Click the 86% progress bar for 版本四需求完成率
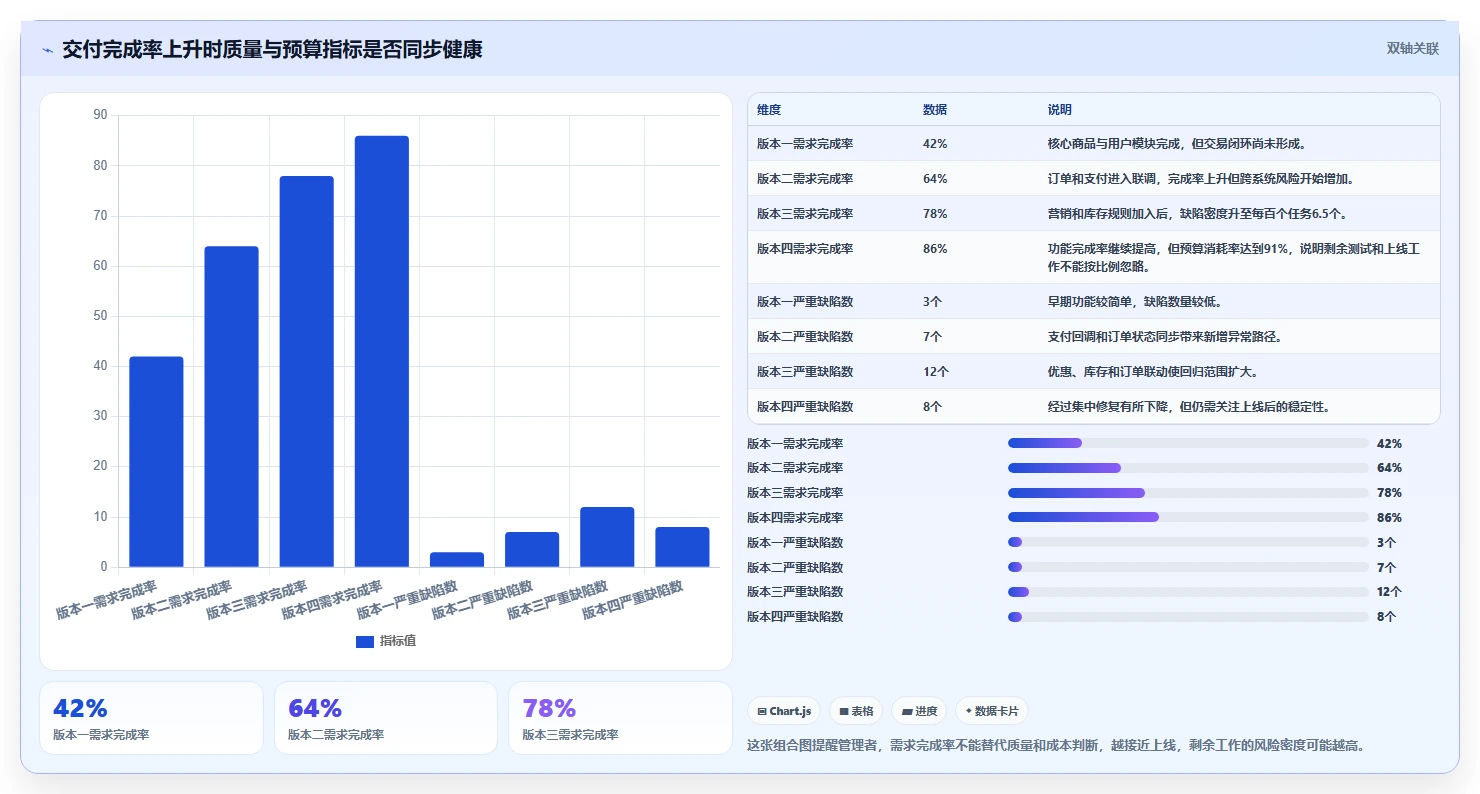Image resolution: width=1480 pixels, height=794 pixels. (x=1188, y=517)
